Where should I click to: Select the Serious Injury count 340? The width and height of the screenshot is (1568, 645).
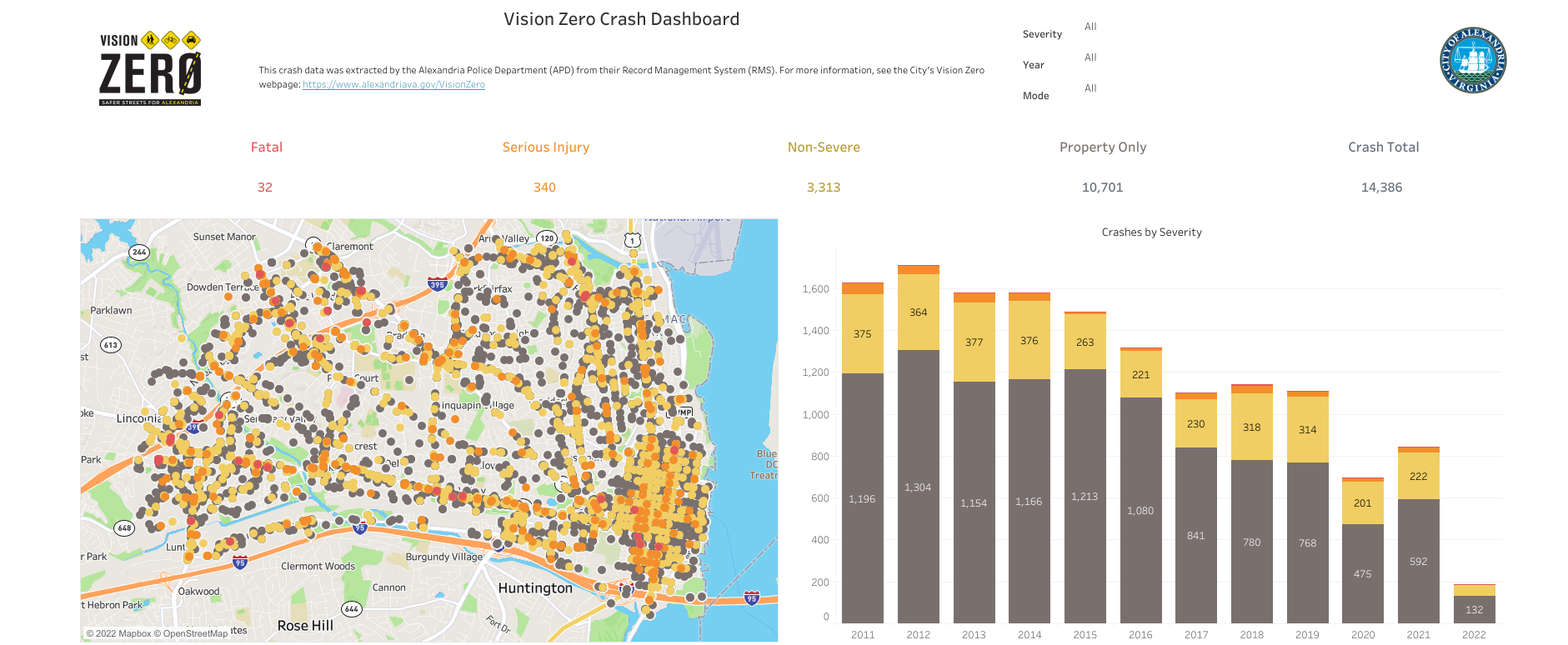point(544,187)
